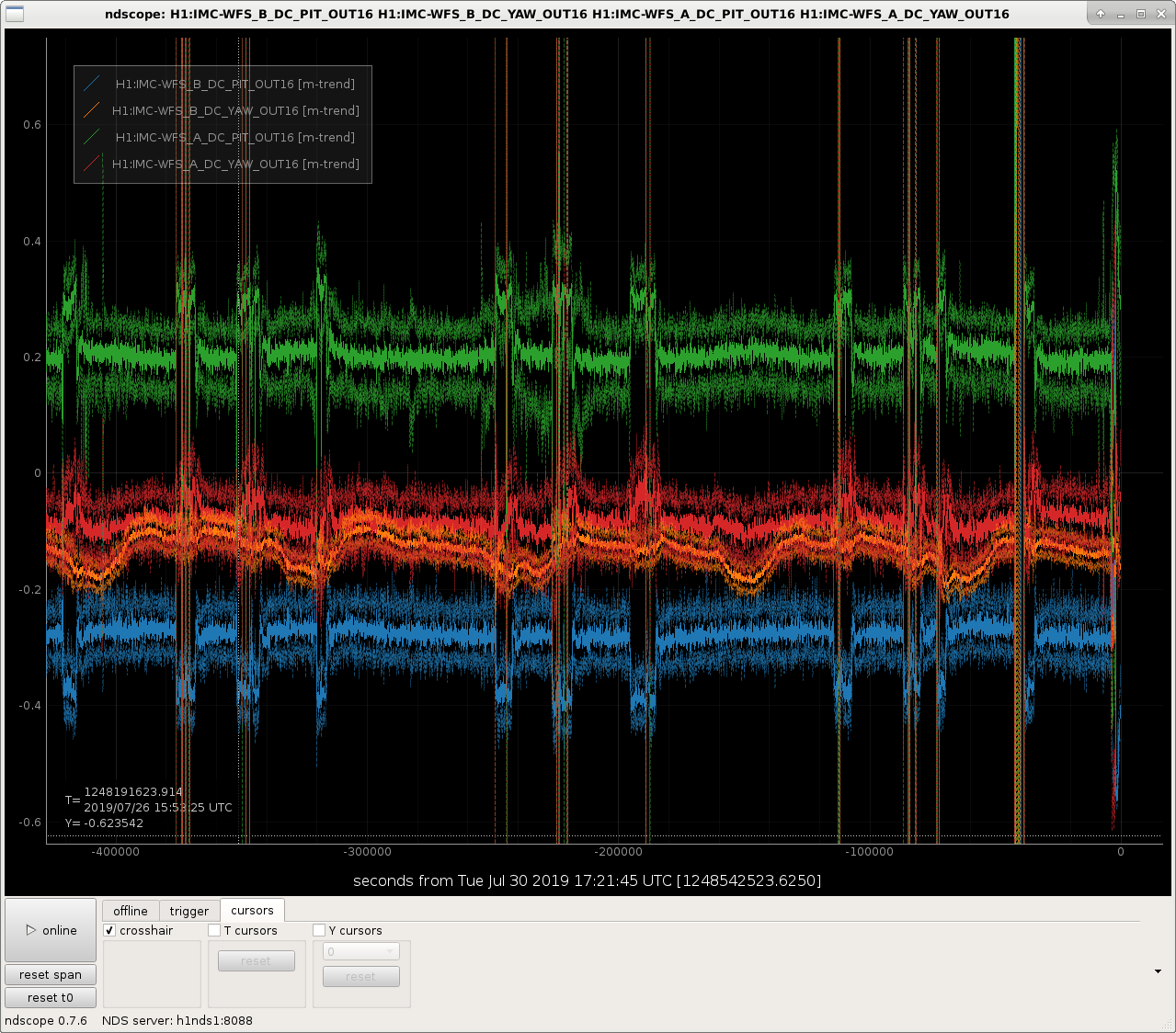This screenshot has height=1033, width=1176.
Task: Click the 0.4 y-axis tick label
Action: pos(32,242)
